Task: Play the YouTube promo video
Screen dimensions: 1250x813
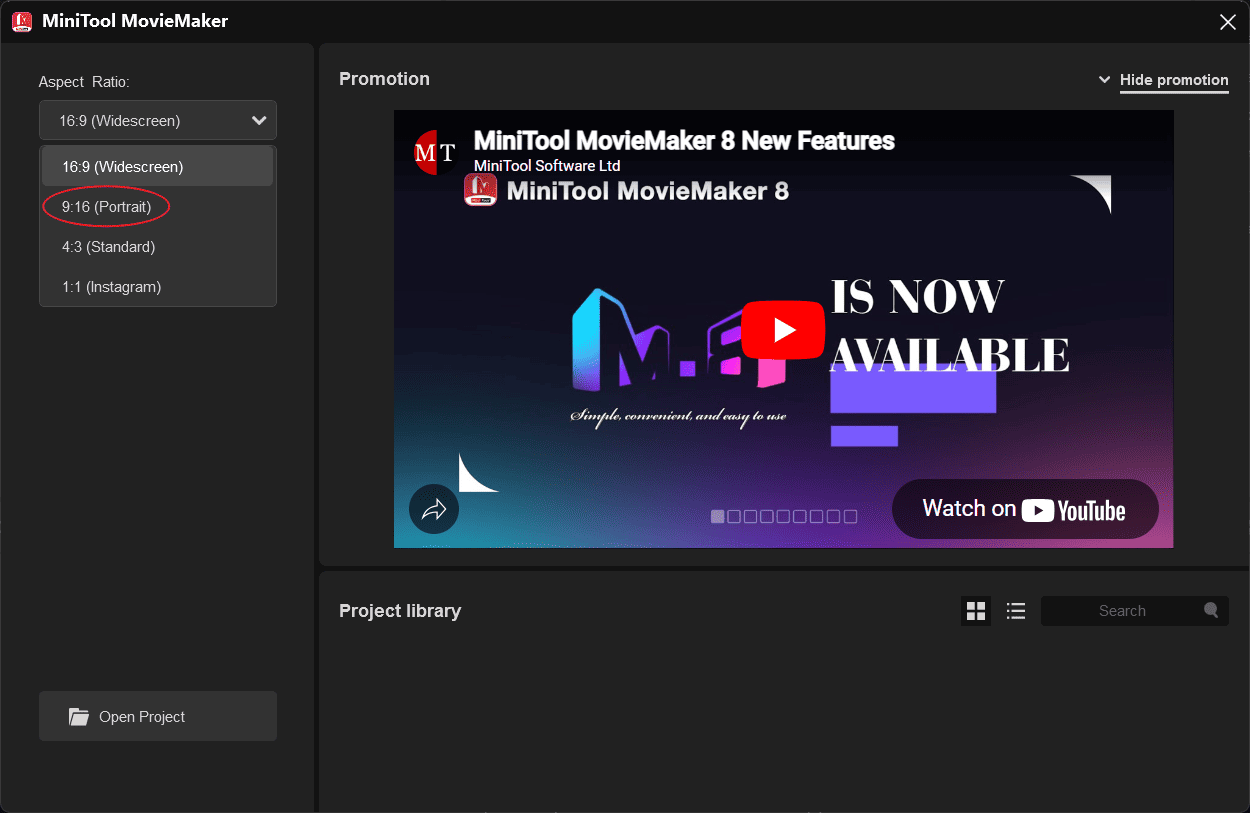Action: [783, 329]
